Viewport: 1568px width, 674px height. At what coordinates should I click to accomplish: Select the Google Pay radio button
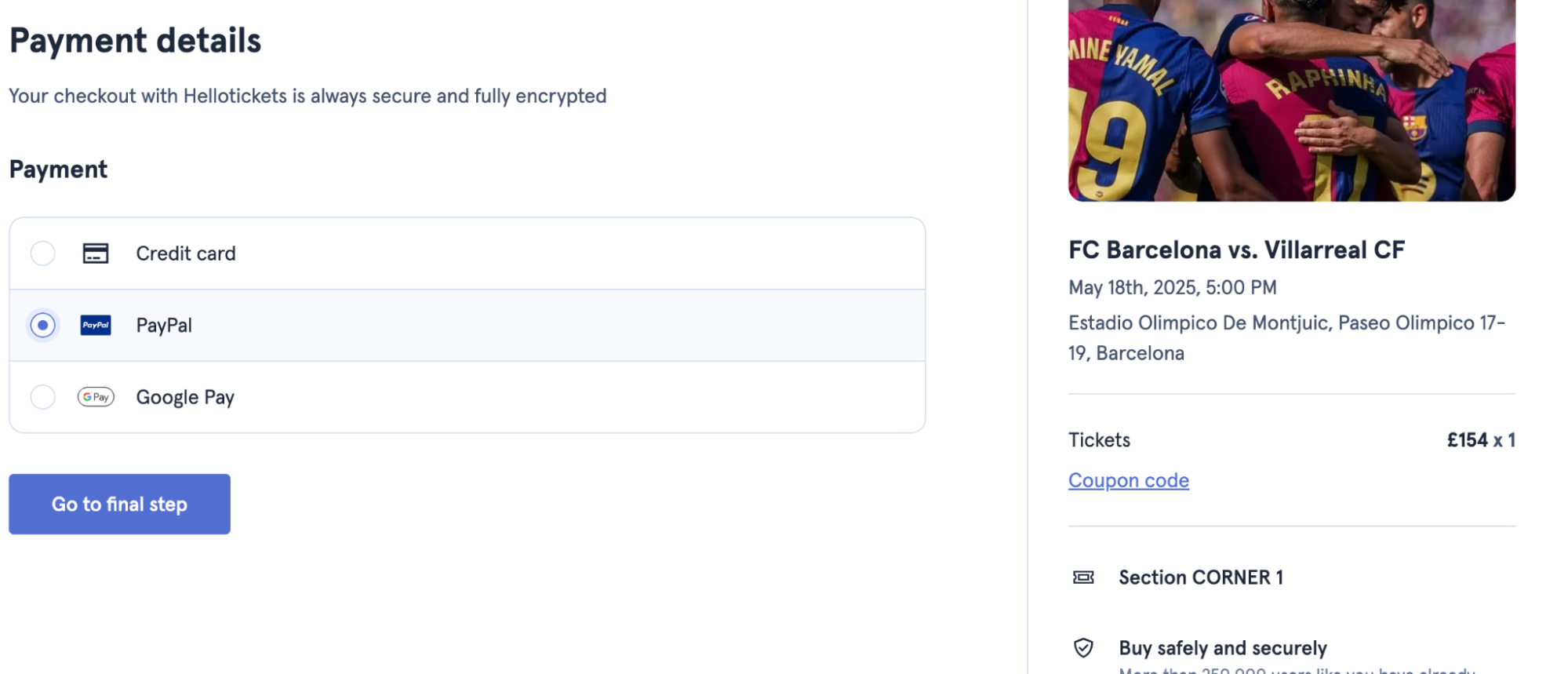42,397
